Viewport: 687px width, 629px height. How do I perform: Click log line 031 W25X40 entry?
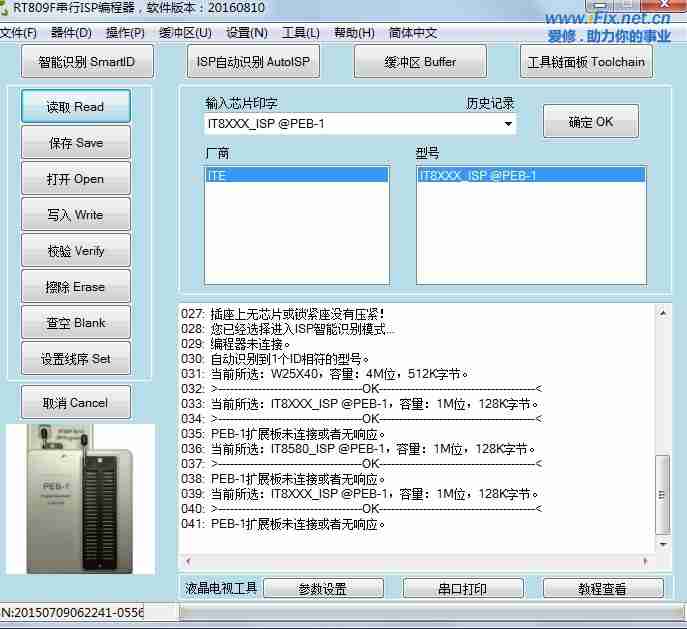325,374
